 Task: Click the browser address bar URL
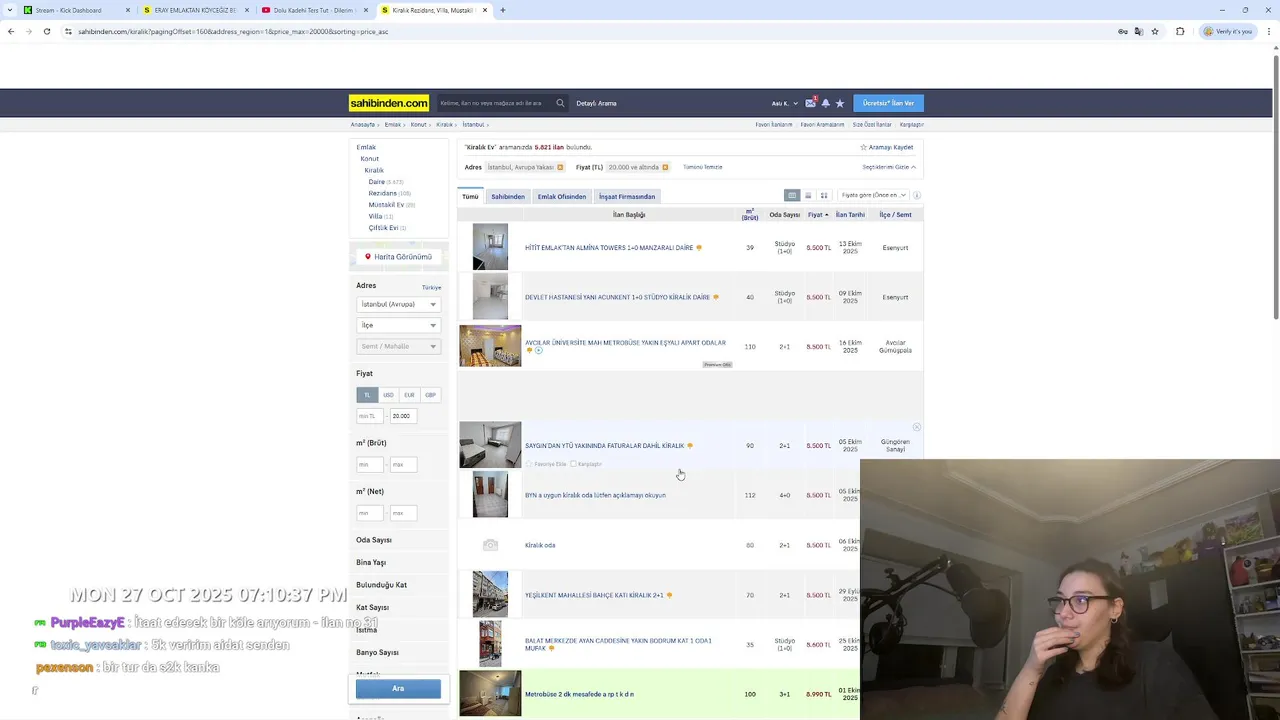pos(233,31)
